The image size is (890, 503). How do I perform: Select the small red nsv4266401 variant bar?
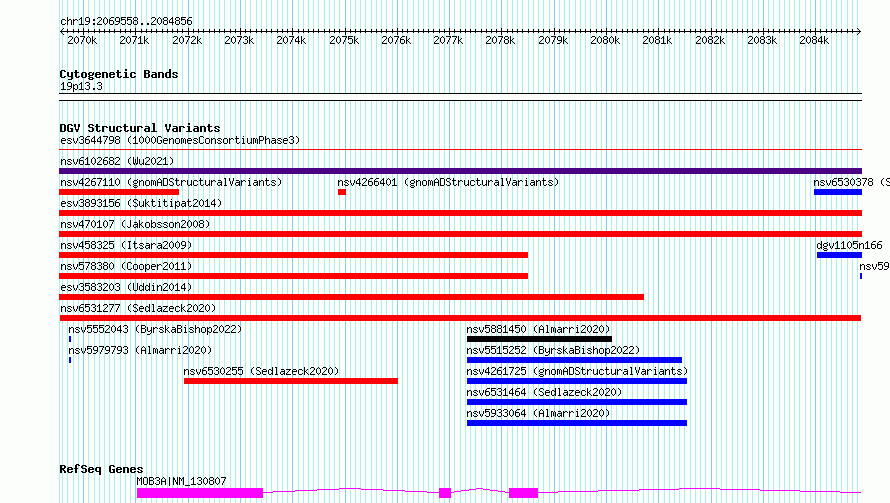pyautogui.click(x=342, y=192)
